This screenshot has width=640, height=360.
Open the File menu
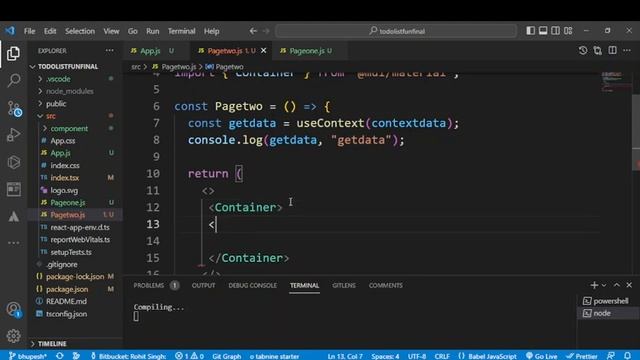point(29,31)
